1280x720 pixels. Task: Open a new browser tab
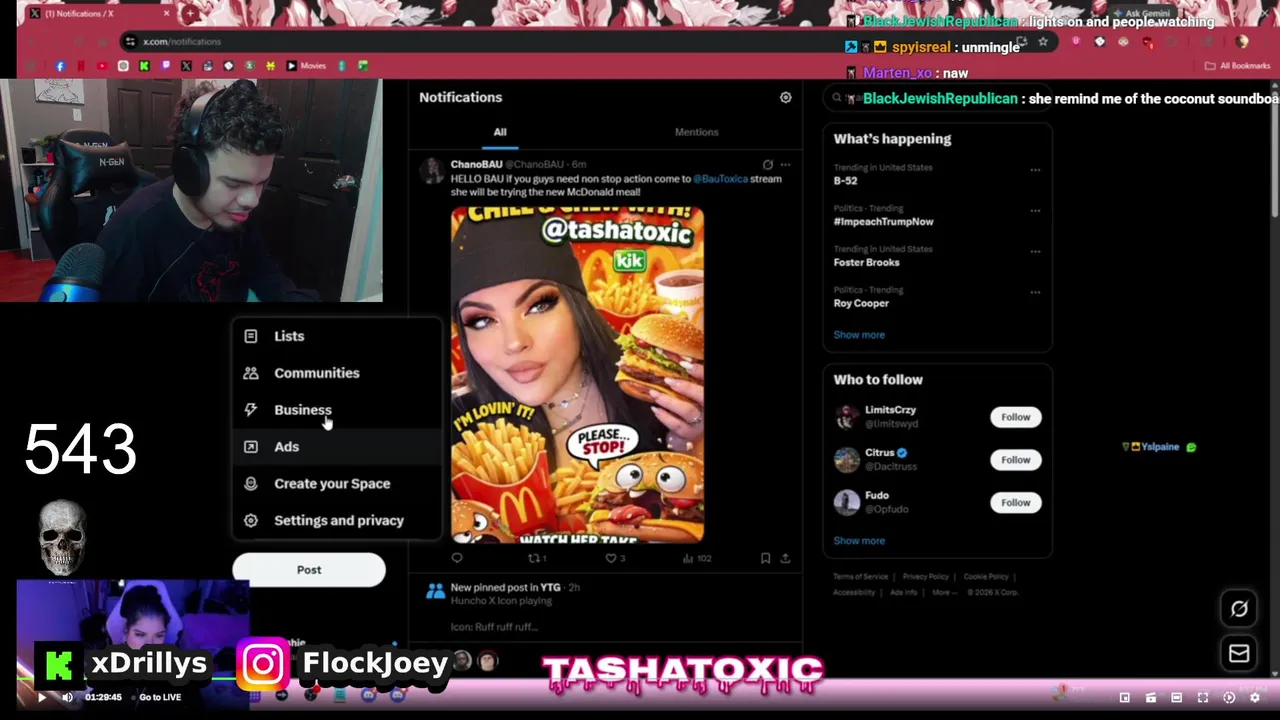point(190,14)
